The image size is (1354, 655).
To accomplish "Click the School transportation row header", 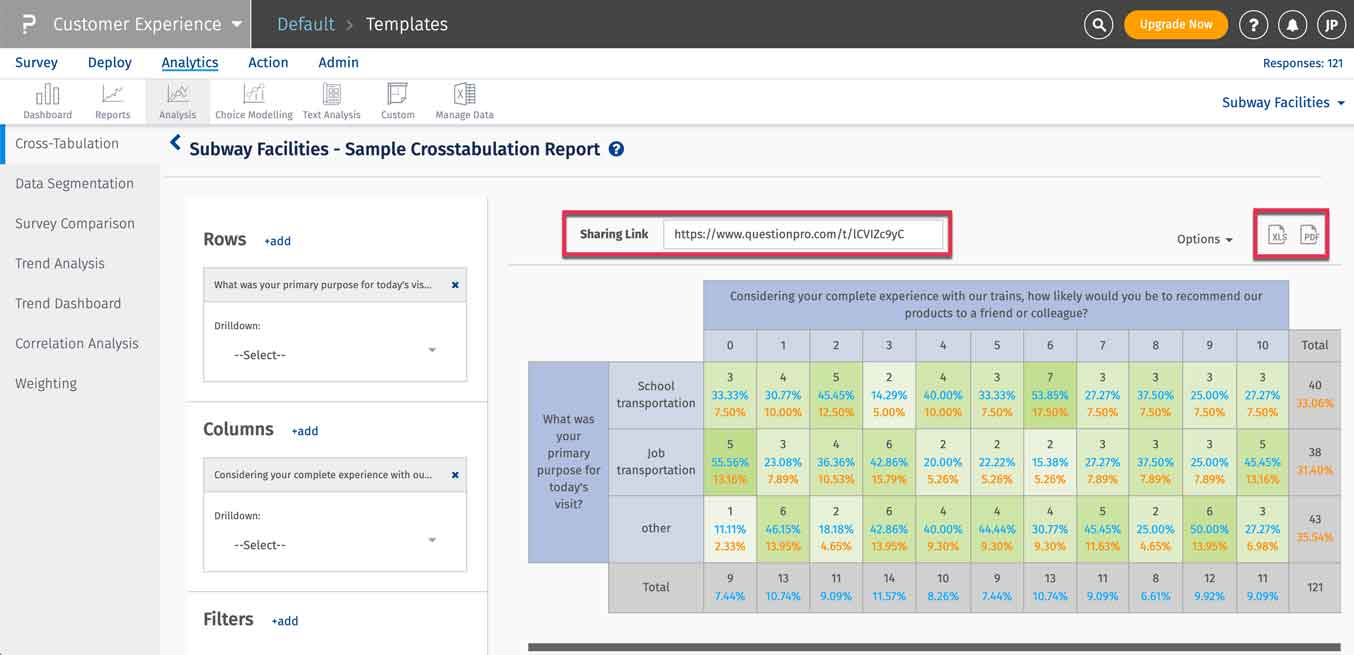I will point(656,395).
